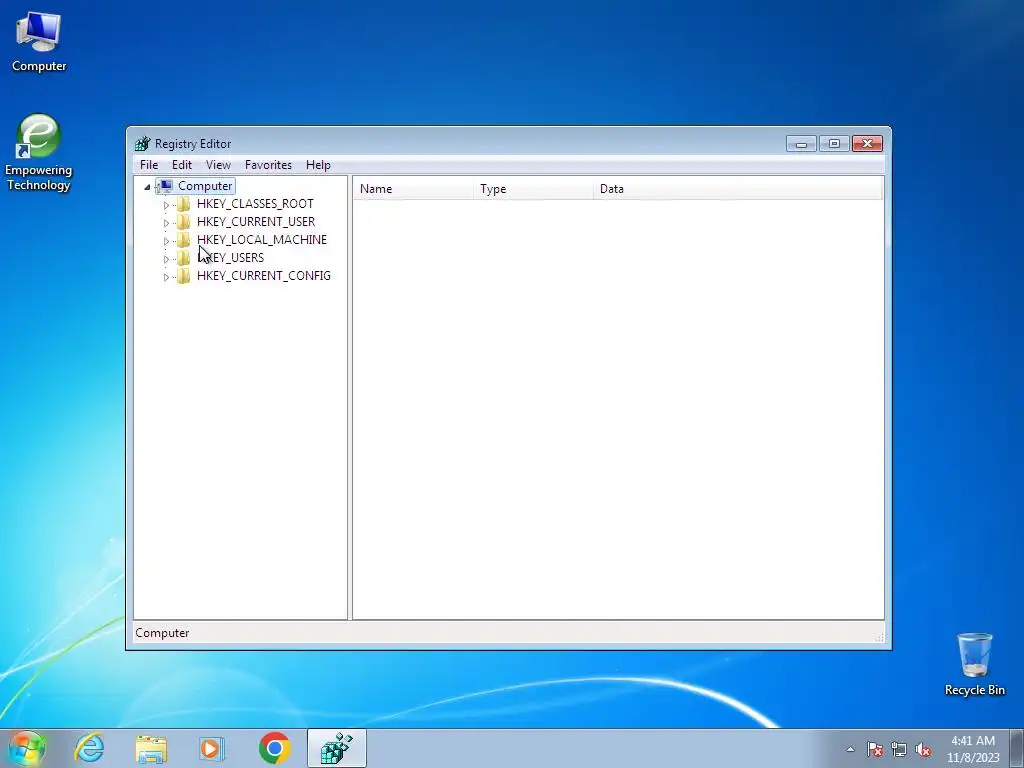
Task: Select the Recycle Bin desktop icon
Action: point(974,664)
